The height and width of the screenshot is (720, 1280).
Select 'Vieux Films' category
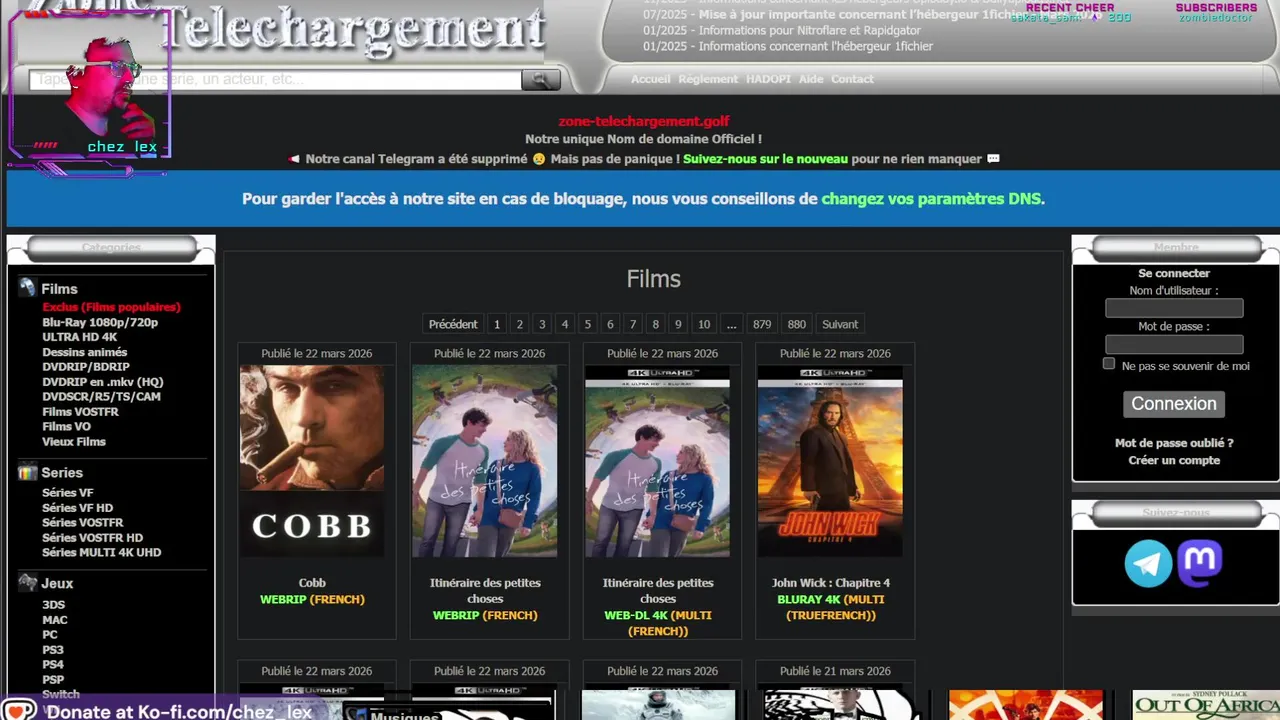pyautogui.click(x=73, y=442)
